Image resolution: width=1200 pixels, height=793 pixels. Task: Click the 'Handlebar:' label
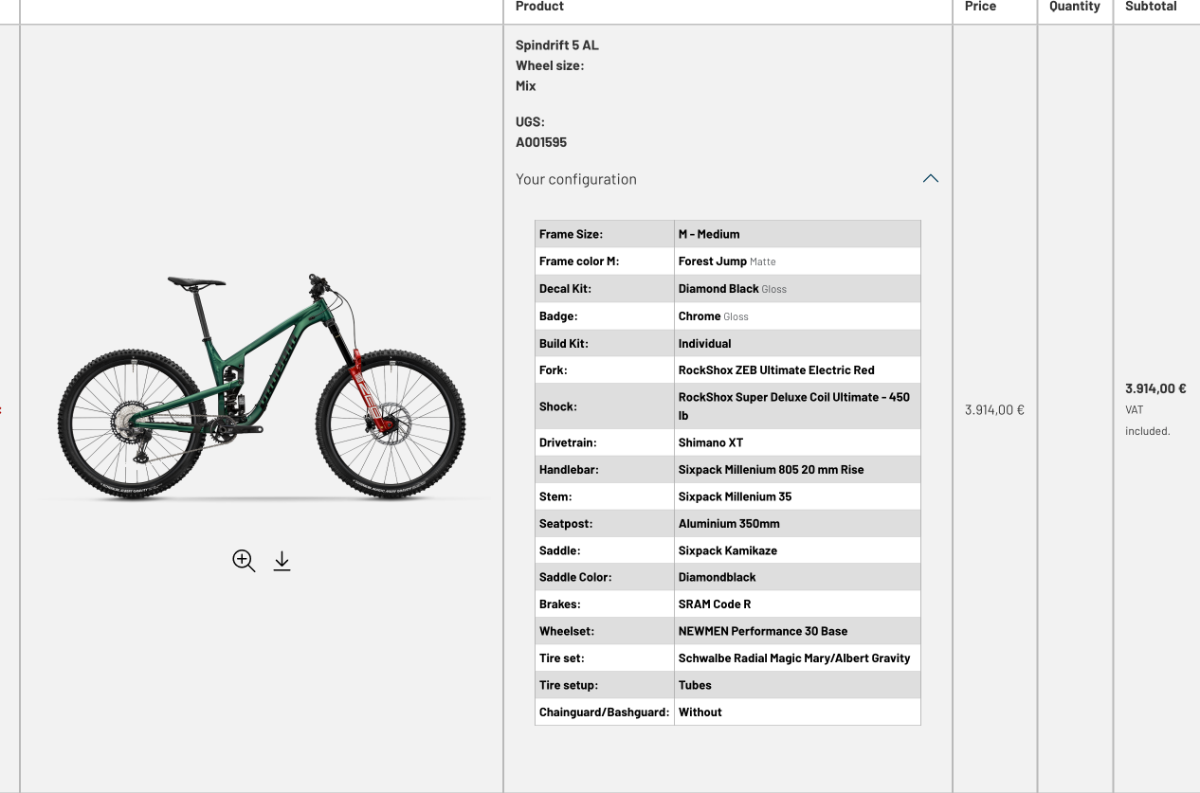point(569,469)
